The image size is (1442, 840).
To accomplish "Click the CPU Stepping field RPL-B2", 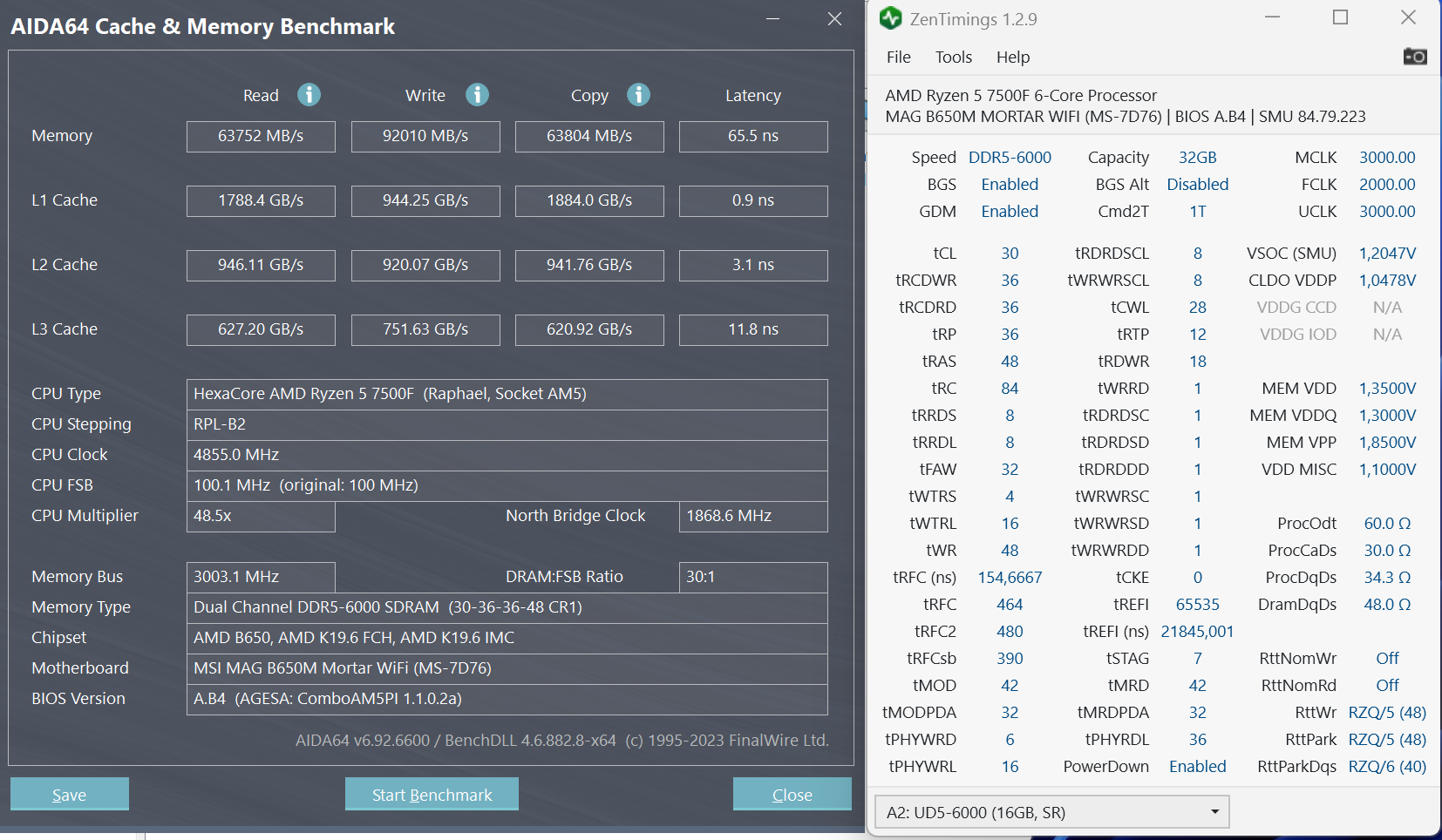I will pyautogui.click(x=507, y=425).
